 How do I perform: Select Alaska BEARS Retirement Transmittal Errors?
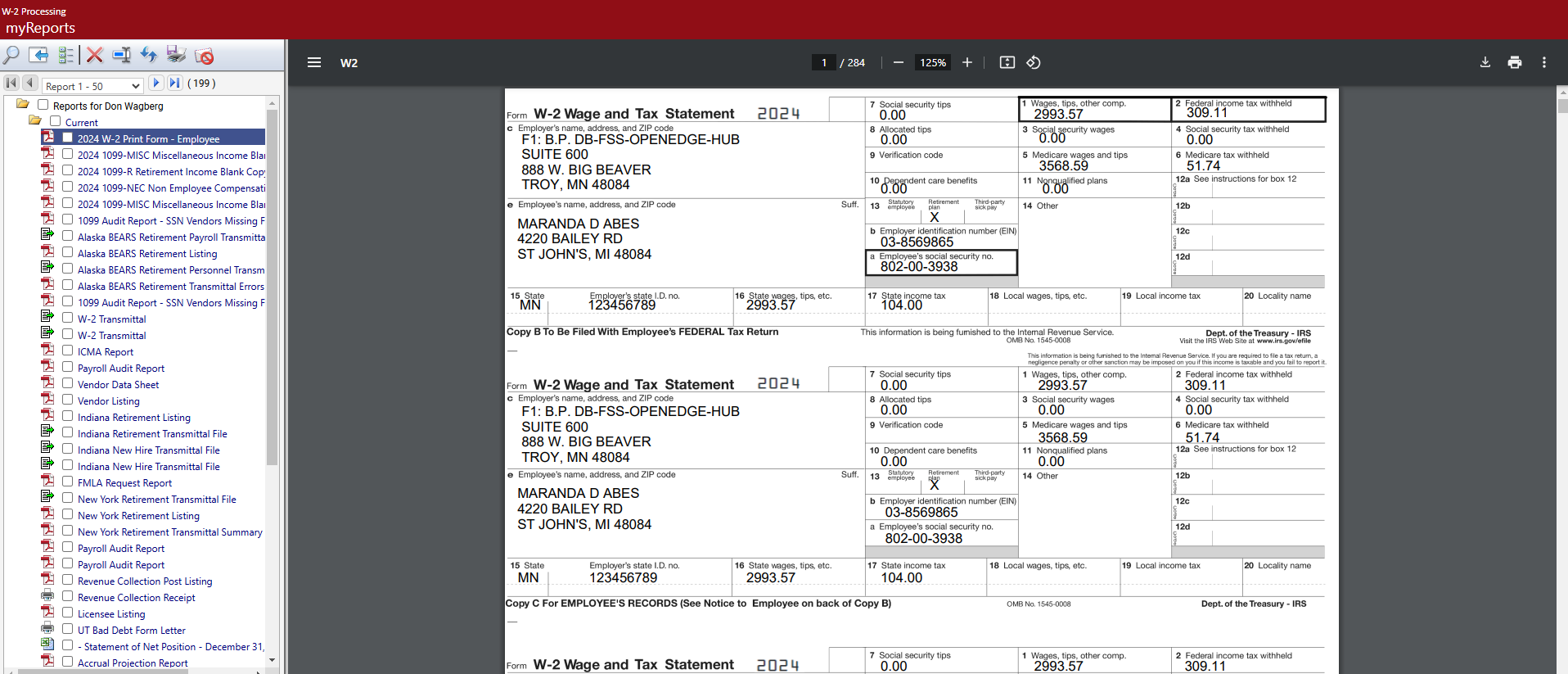(x=171, y=287)
